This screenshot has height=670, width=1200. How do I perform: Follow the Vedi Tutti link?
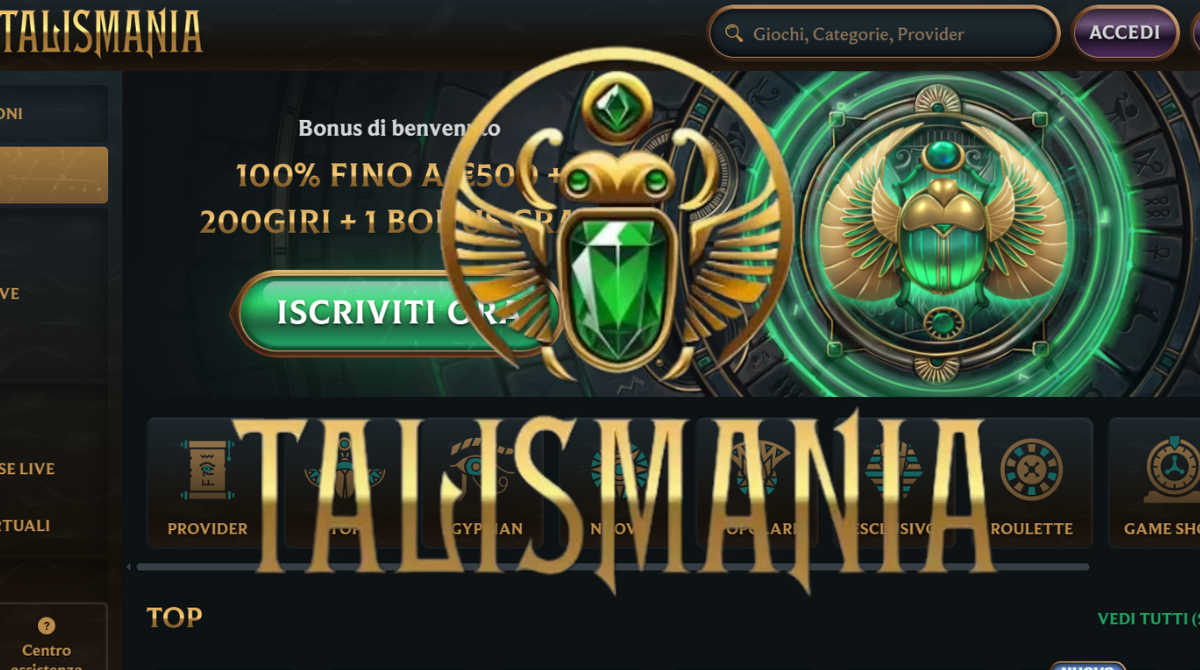point(1148,619)
